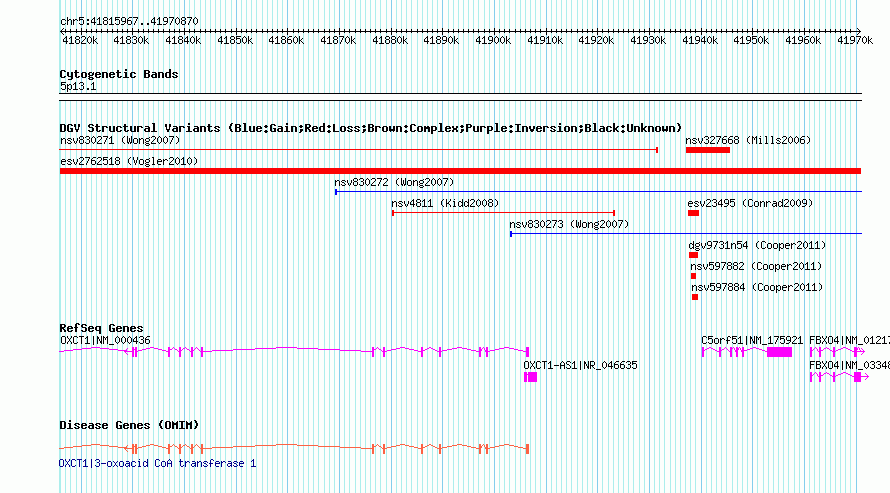
Task: Select the small red block under dgv9731n54
Action: (693, 255)
